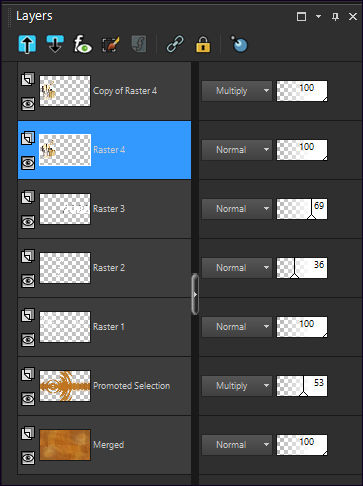This screenshot has height=486, width=363.
Task: Hide the Raster 3 layer
Action: (x=28, y=222)
